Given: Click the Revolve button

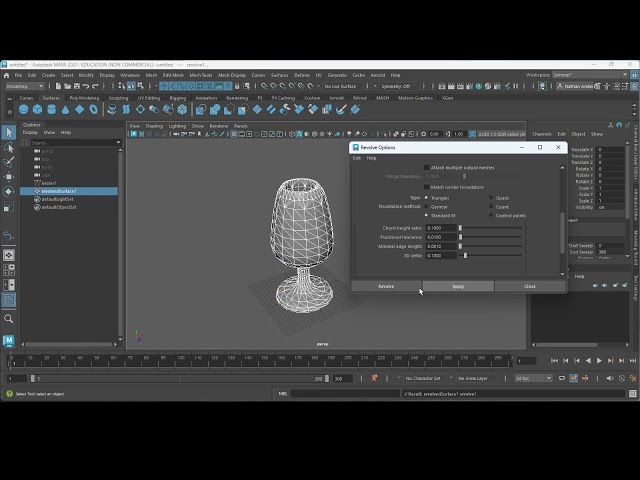Looking at the screenshot, I should (x=386, y=286).
